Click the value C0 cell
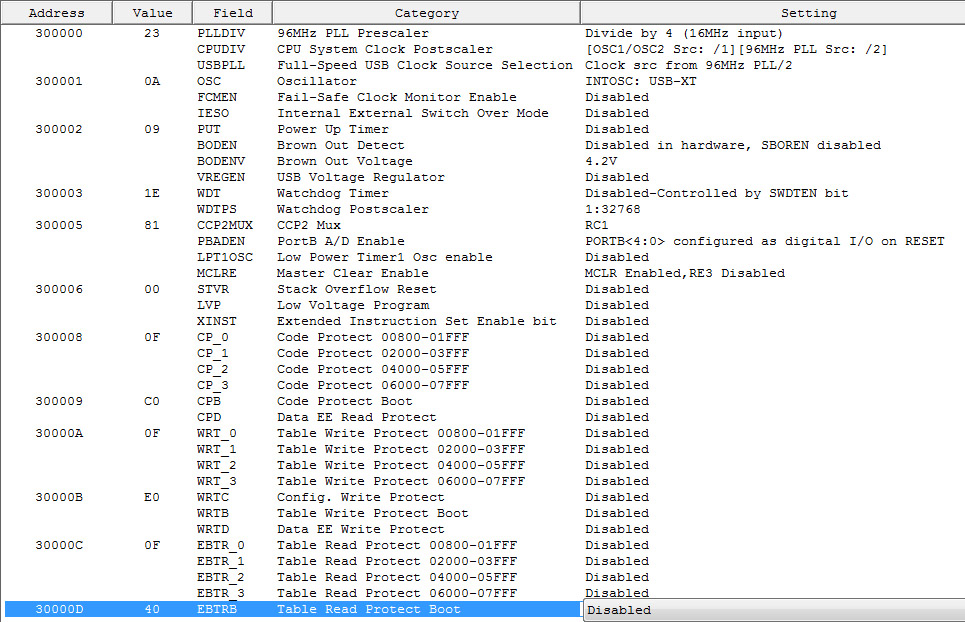This screenshot has width=965, height=622. (152, 401)
